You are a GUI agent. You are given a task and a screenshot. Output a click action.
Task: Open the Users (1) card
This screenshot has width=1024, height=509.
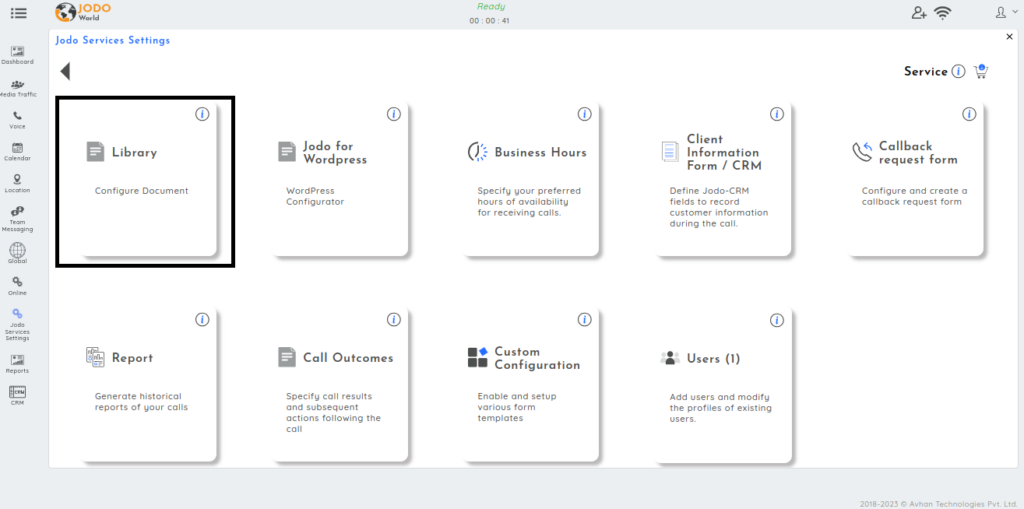pos(723,385)
